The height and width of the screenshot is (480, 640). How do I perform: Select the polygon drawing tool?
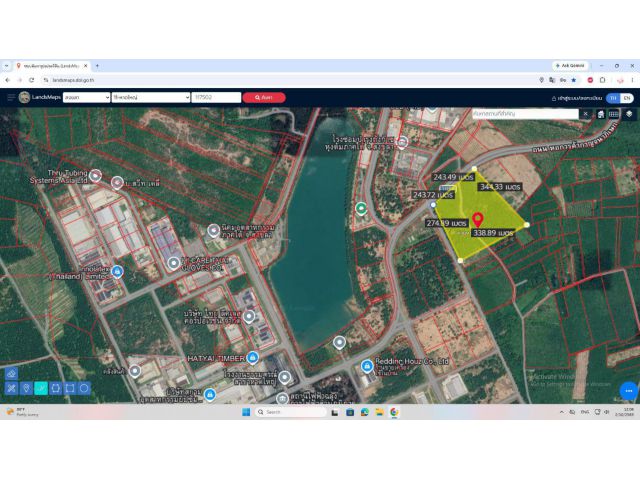coord(55,388)
